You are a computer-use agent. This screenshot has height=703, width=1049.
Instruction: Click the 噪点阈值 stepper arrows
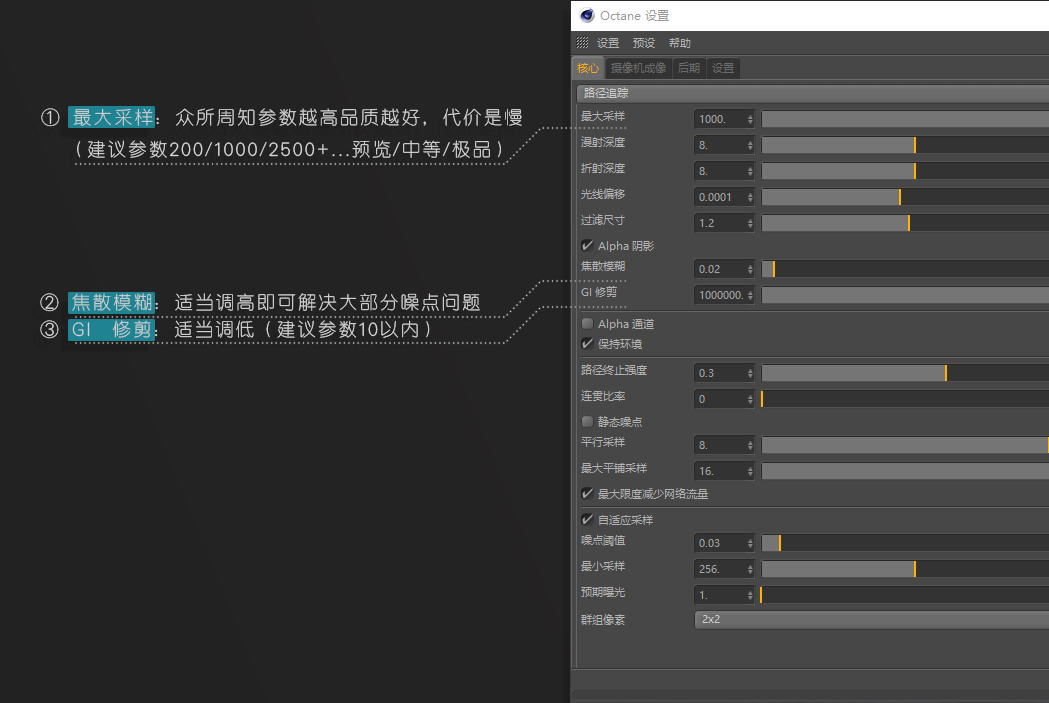coord(750,543)
